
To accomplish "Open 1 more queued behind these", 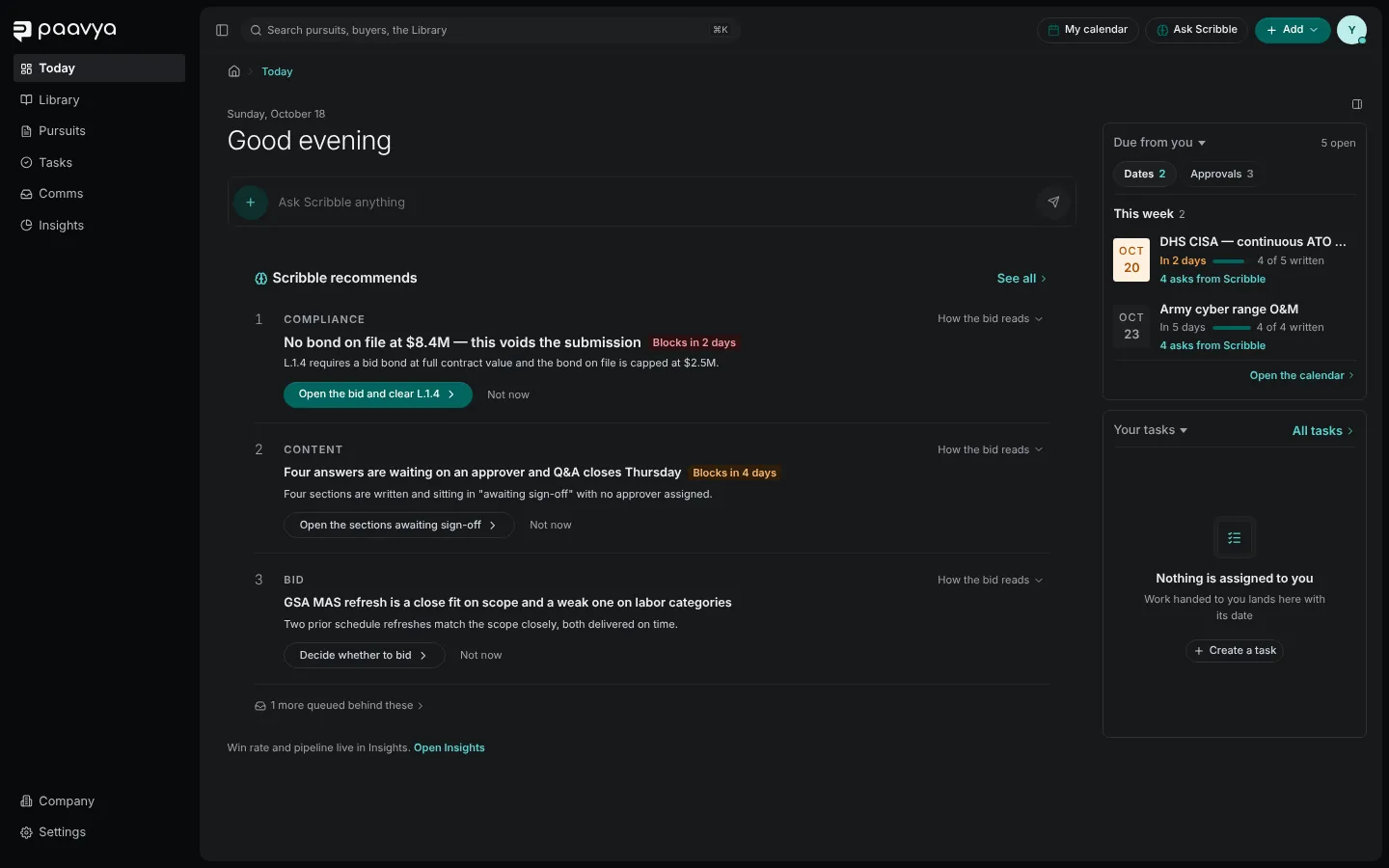I will point(339,706).
